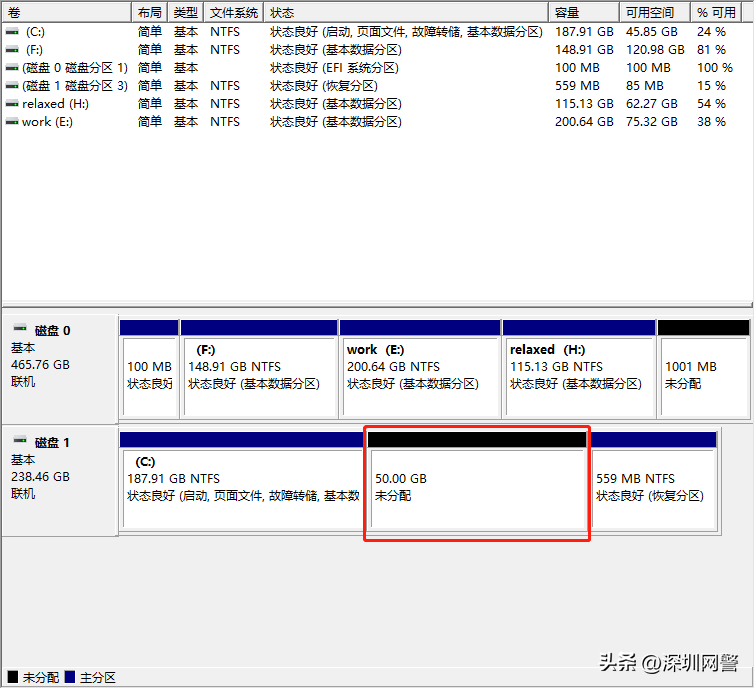Click the drive icon of relaxed (H:)
This screenshot has height=689, width=755.
tap(12, 104)
